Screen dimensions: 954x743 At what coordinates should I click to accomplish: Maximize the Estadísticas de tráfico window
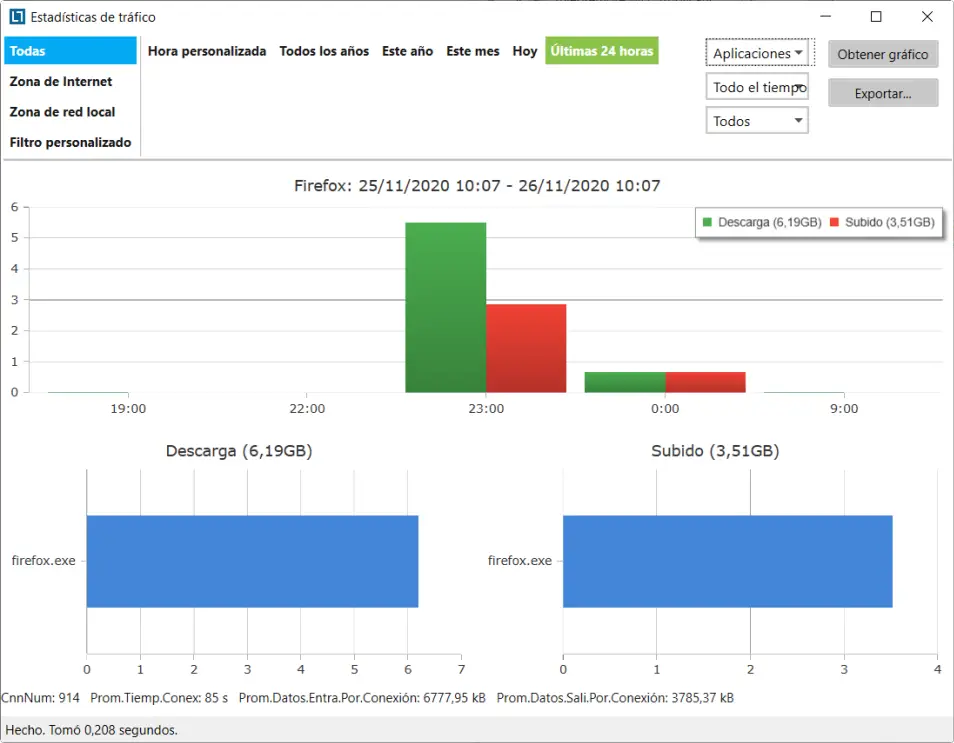(x=876, y=16)
